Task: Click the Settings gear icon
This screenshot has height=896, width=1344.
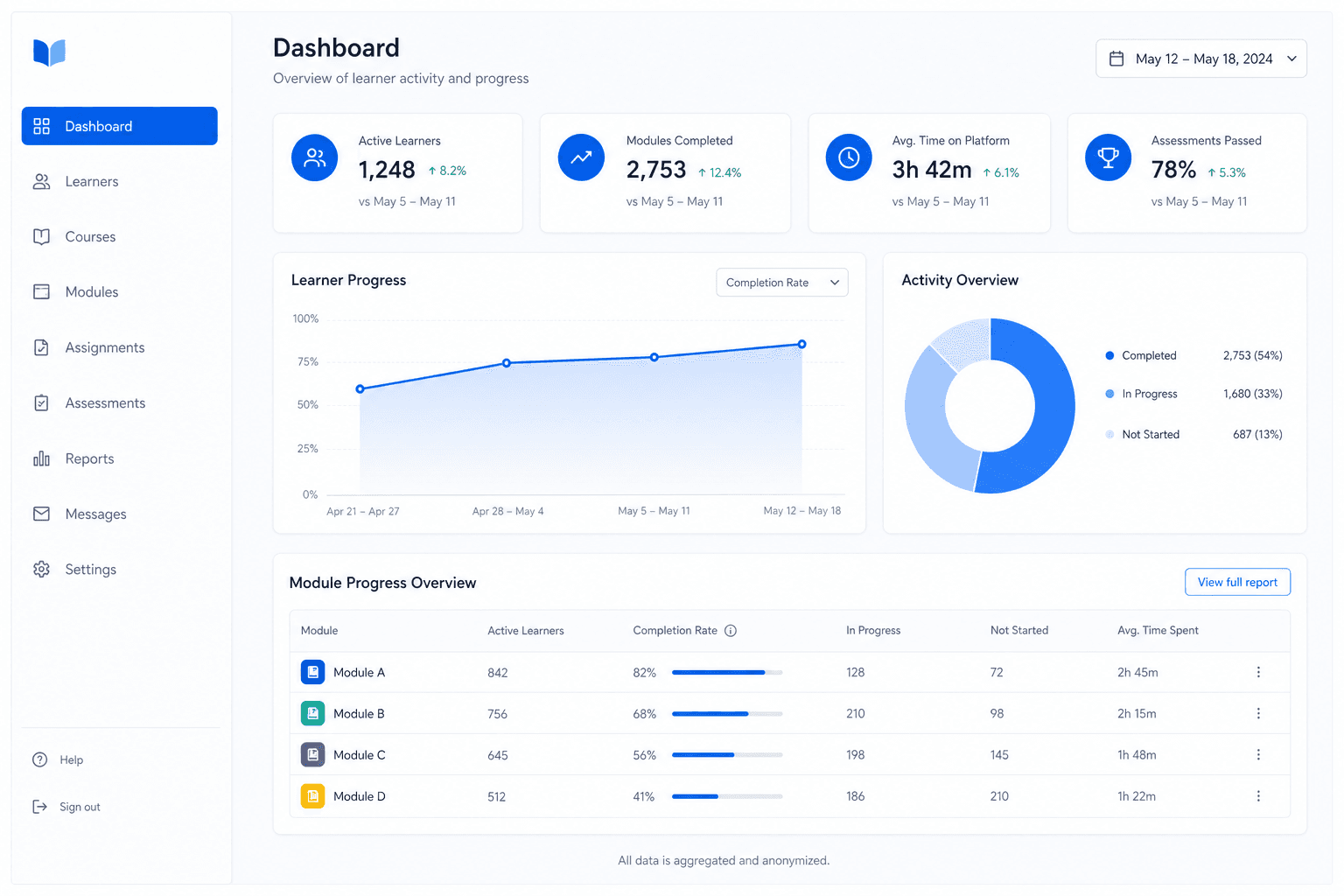Action: pyautogui.click(x=41, y=569)
